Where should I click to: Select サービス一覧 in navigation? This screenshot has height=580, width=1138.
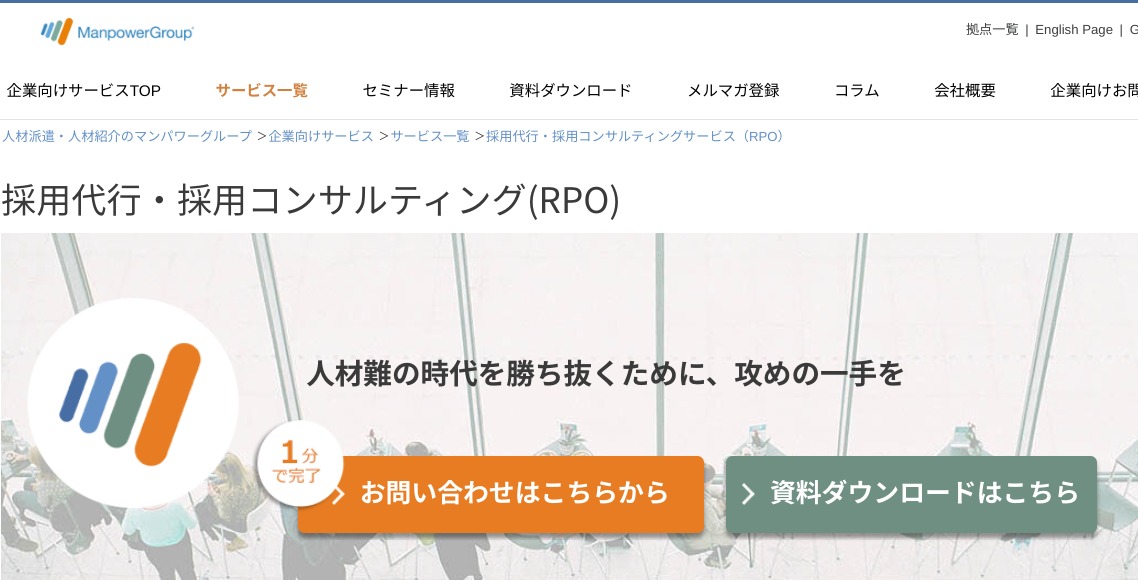tap(262, 91)
